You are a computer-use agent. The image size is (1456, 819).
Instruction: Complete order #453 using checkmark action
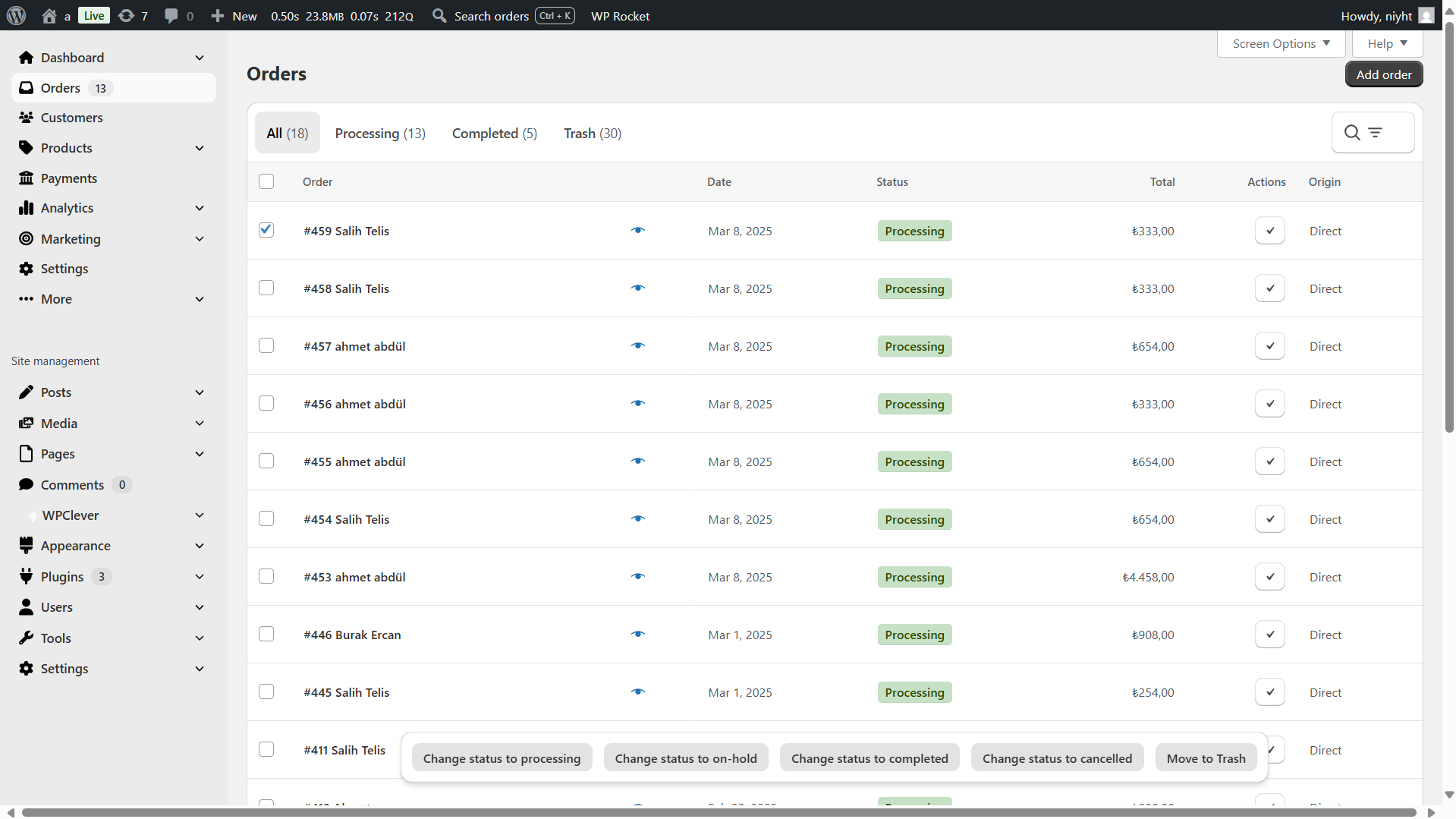1269,577
